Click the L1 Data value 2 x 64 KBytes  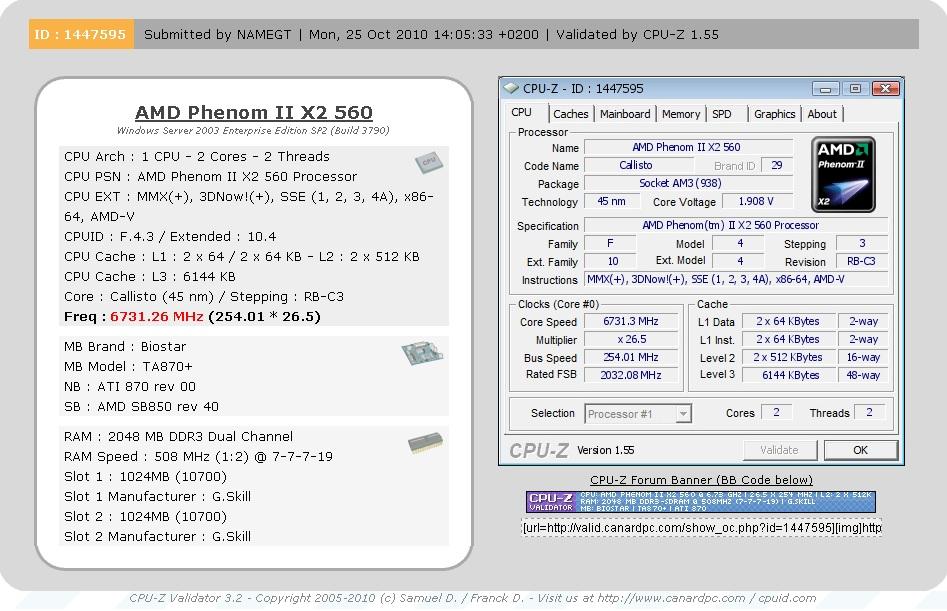click(x=788, y=321)
